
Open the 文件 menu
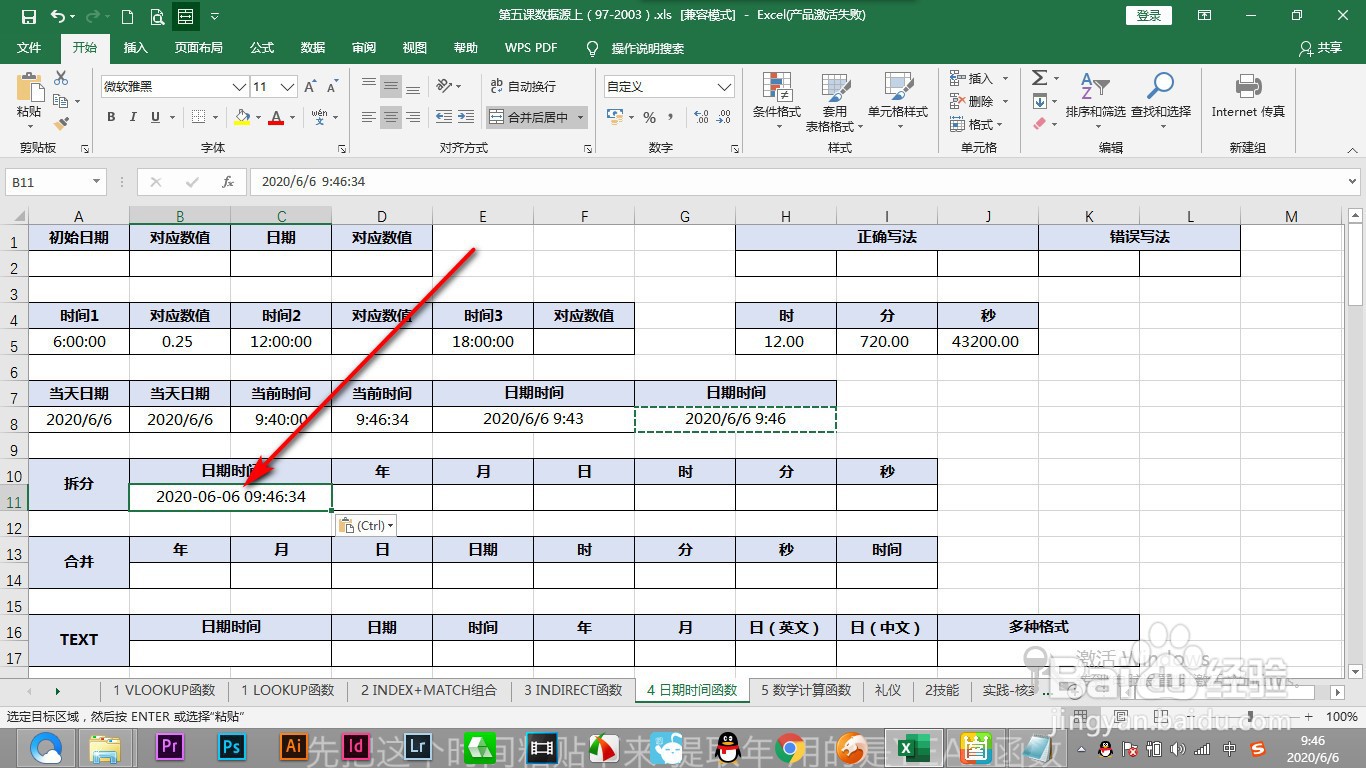click(29, 48)
